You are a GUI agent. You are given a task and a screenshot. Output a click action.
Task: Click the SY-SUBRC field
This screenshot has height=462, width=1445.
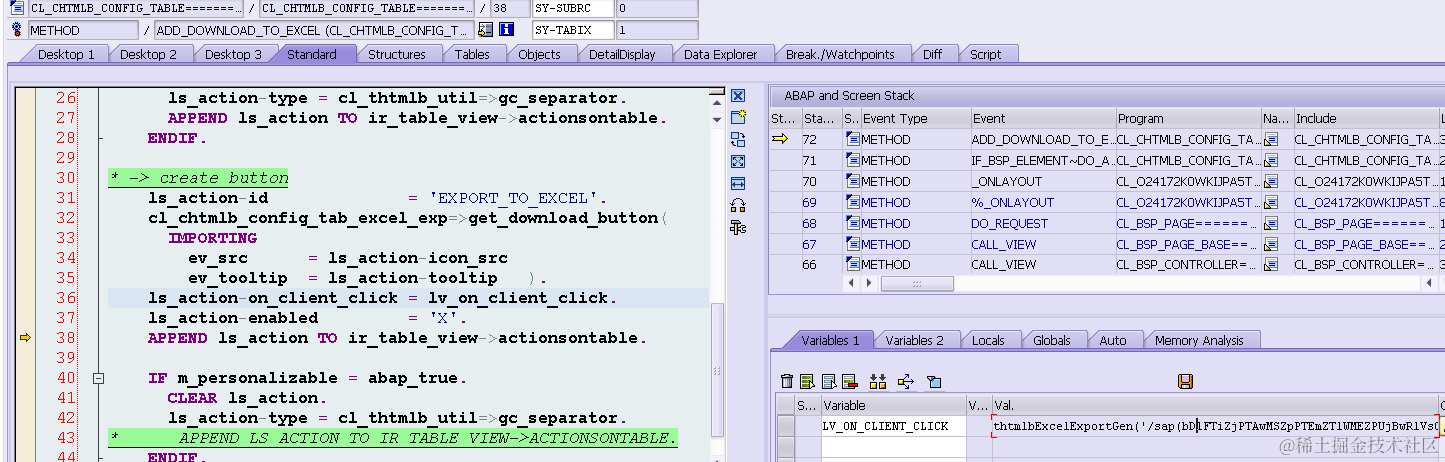tap(571, 8)
